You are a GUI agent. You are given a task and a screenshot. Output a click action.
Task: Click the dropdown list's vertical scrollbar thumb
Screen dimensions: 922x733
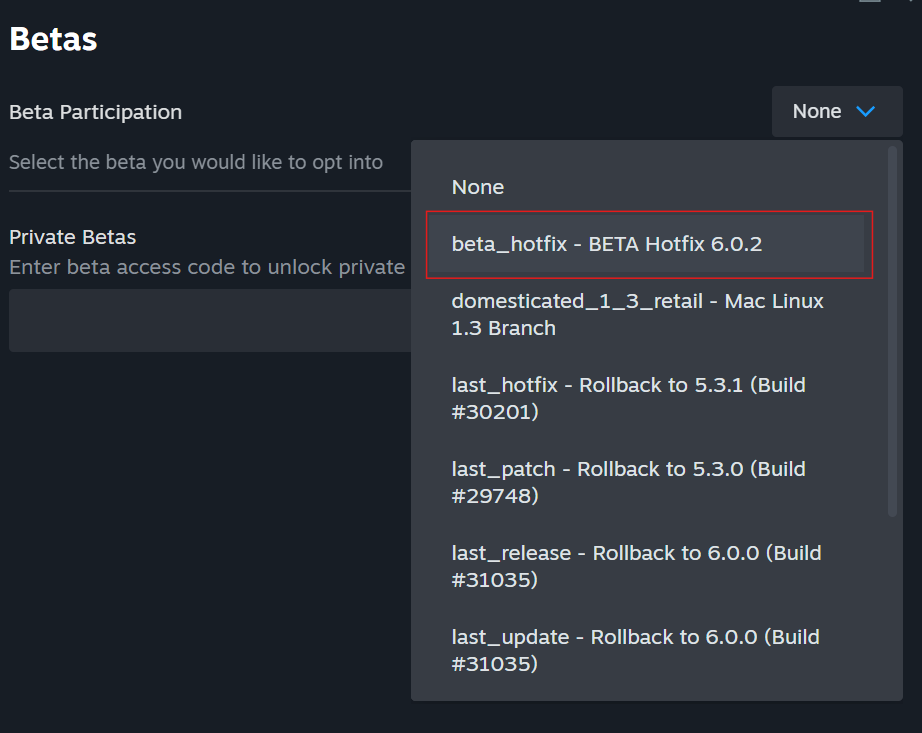892,332
